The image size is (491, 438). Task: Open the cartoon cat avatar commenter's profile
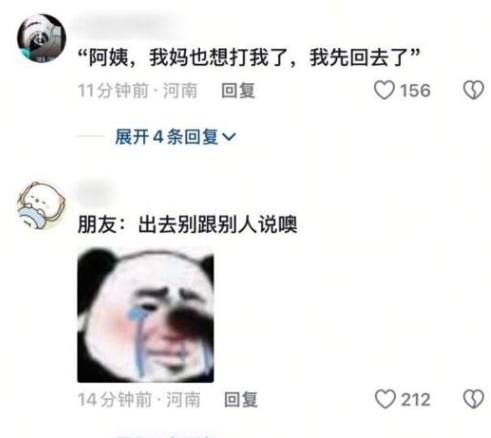click(42, 206)
